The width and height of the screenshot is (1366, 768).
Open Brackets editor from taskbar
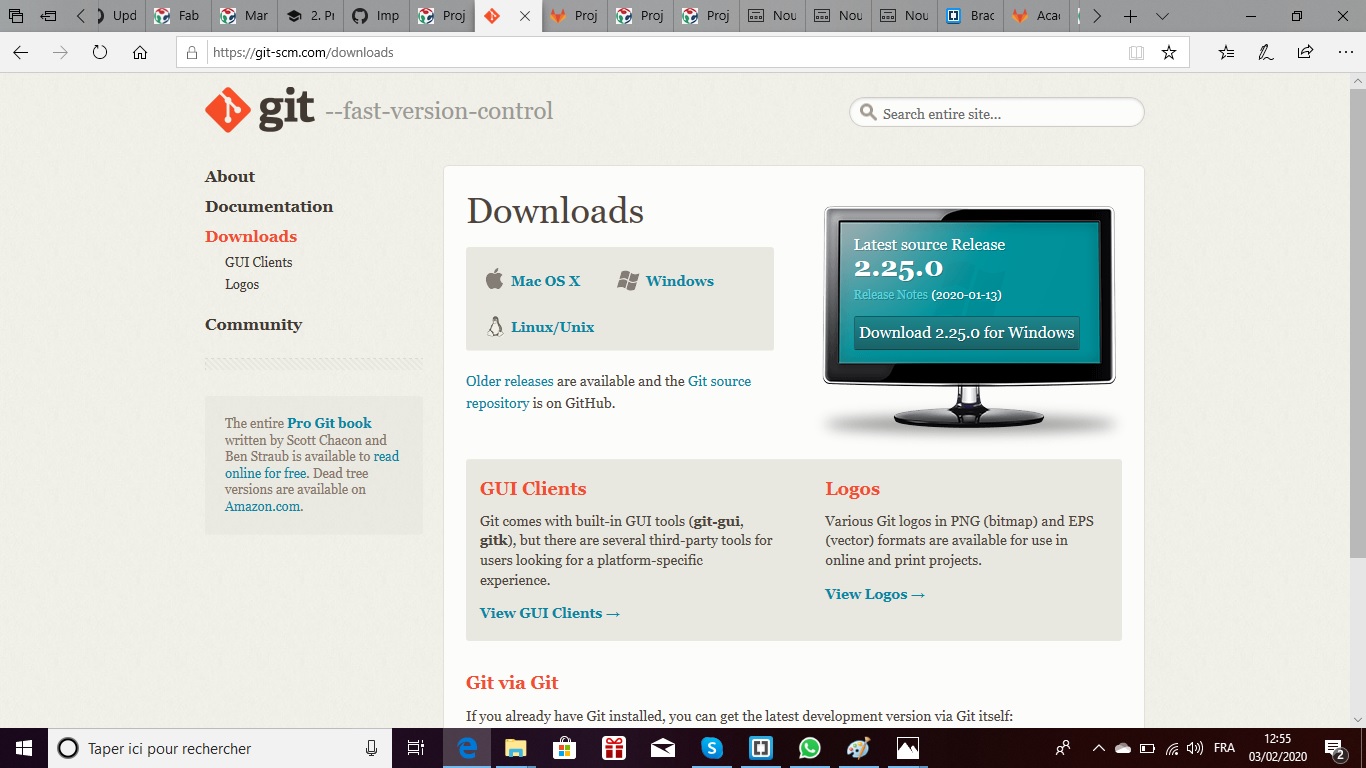pos(760,748)
